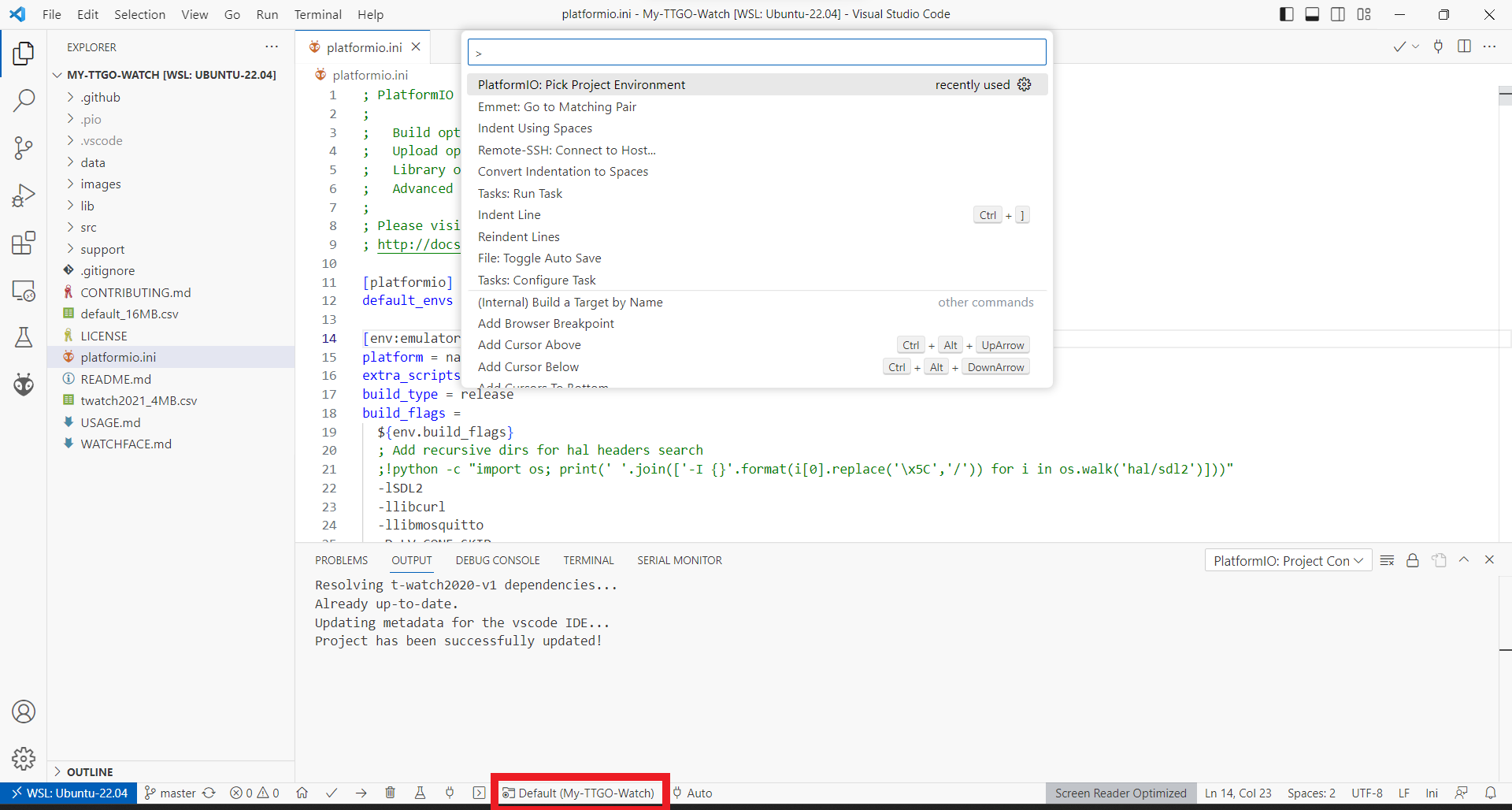Click PlatformIO New Terminal icon in status bar

[x=479, y=793]
